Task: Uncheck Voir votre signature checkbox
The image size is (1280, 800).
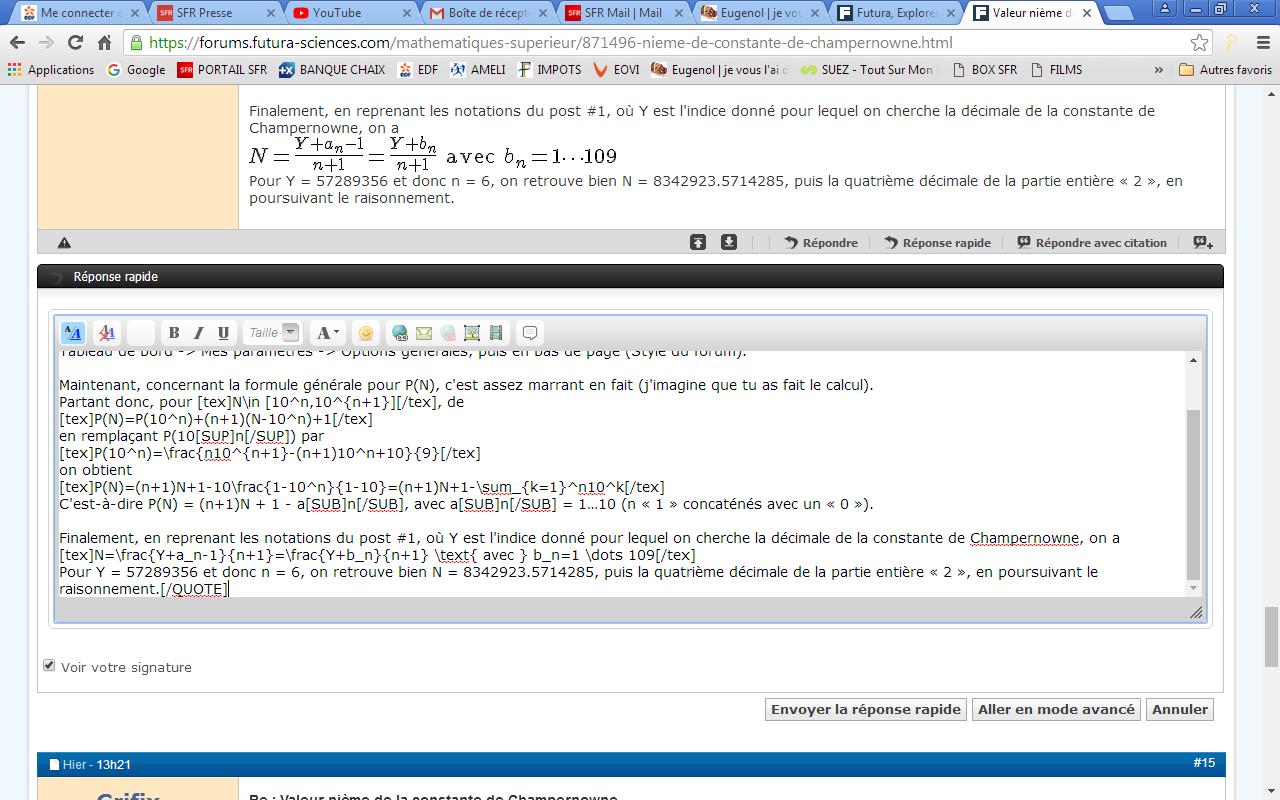Action: click(x=49, y=665)
